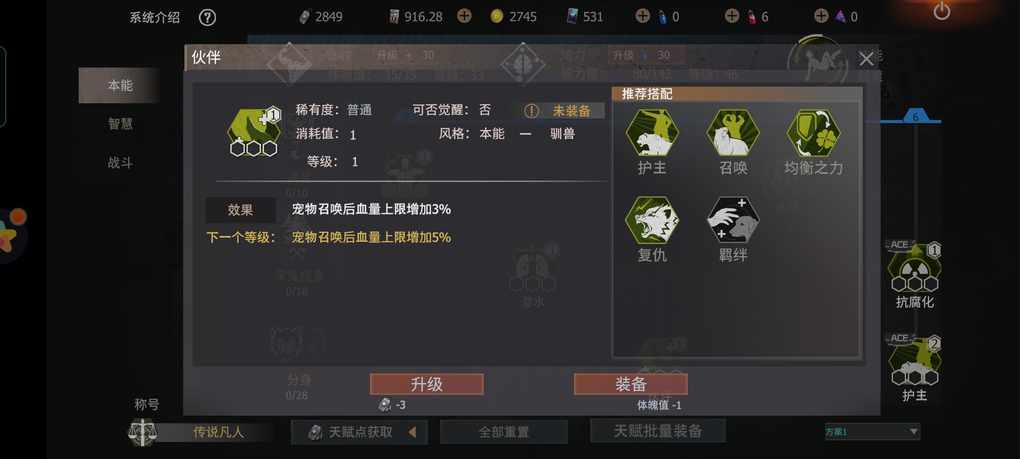Open the 羁绊 hand-and-dog talent icon
1020x459 pixels.
coord(733,220)
